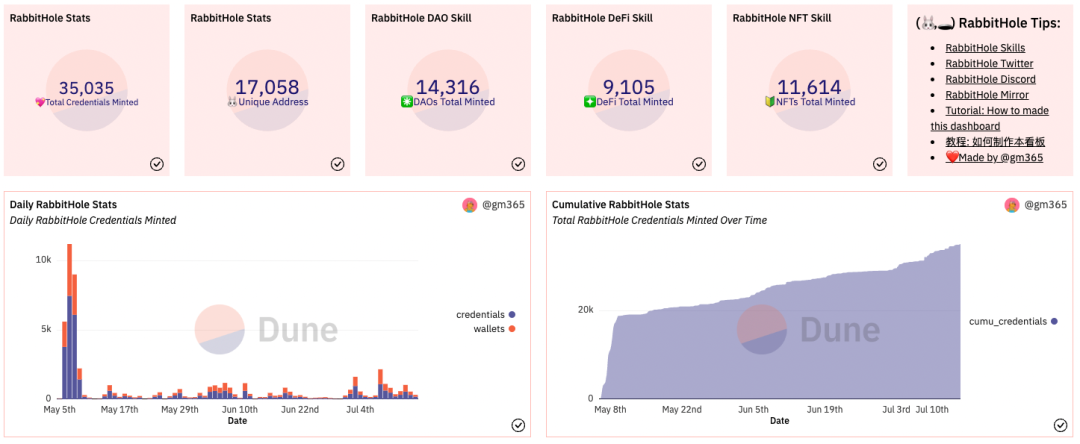Click checkmark icon on DeFi Skill card
This screenshot has width=1080, height=444.
pyautogui.click(x=699, y=164)
